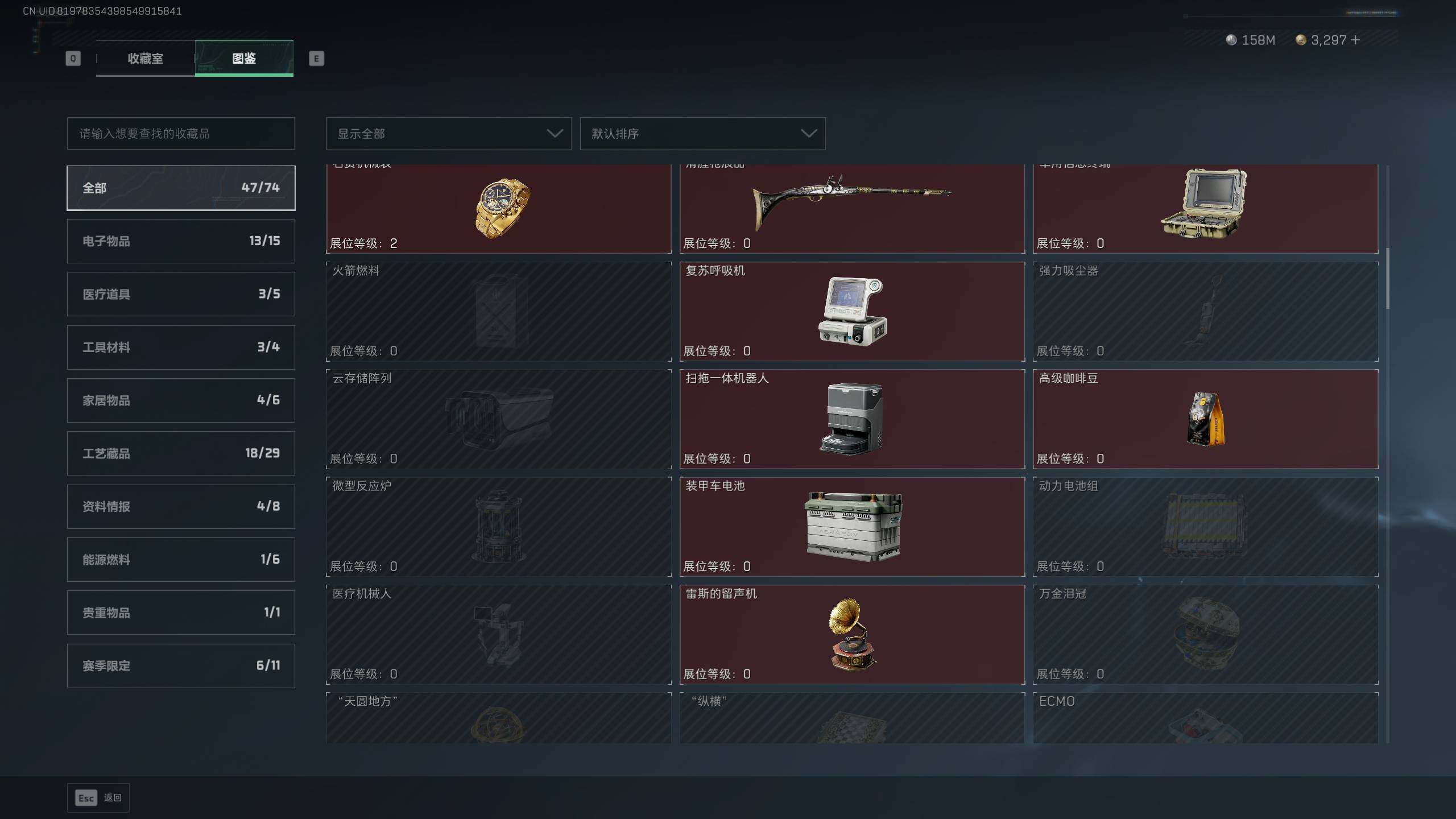Expand the 显示全部 filter dropdown

(449, 134)
